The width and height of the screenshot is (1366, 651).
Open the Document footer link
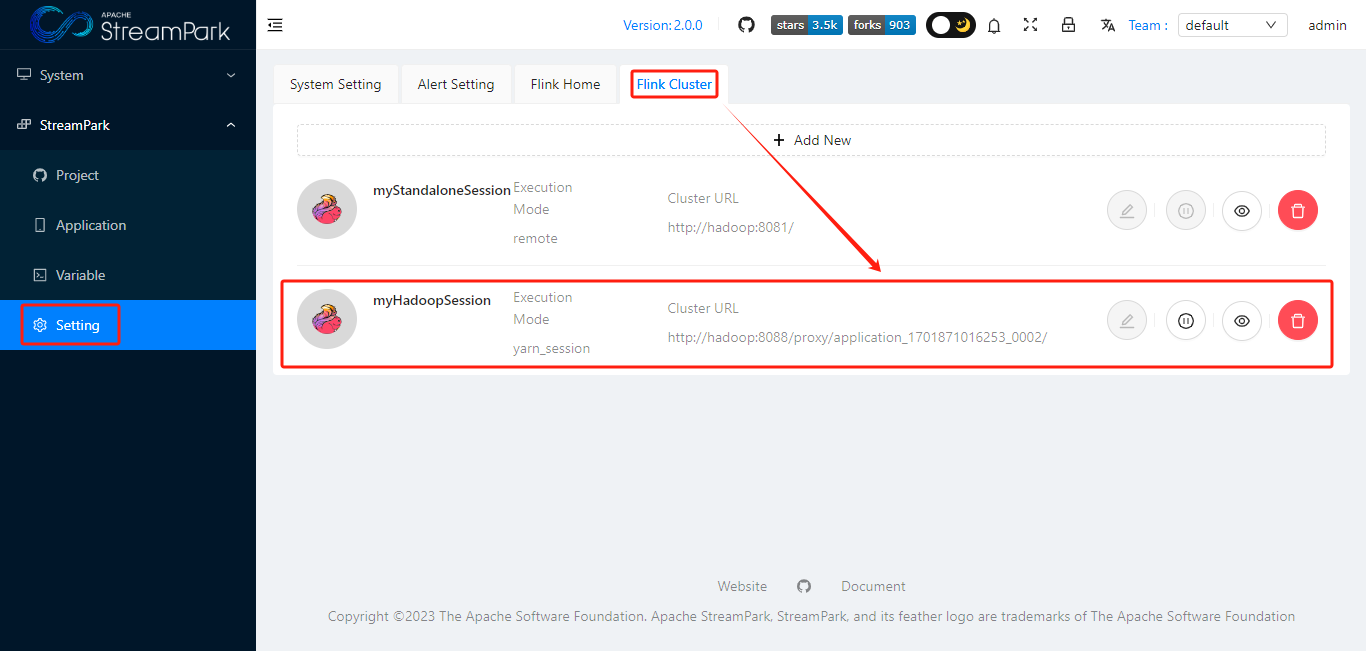pyautogui.click(x=872, y=585)
